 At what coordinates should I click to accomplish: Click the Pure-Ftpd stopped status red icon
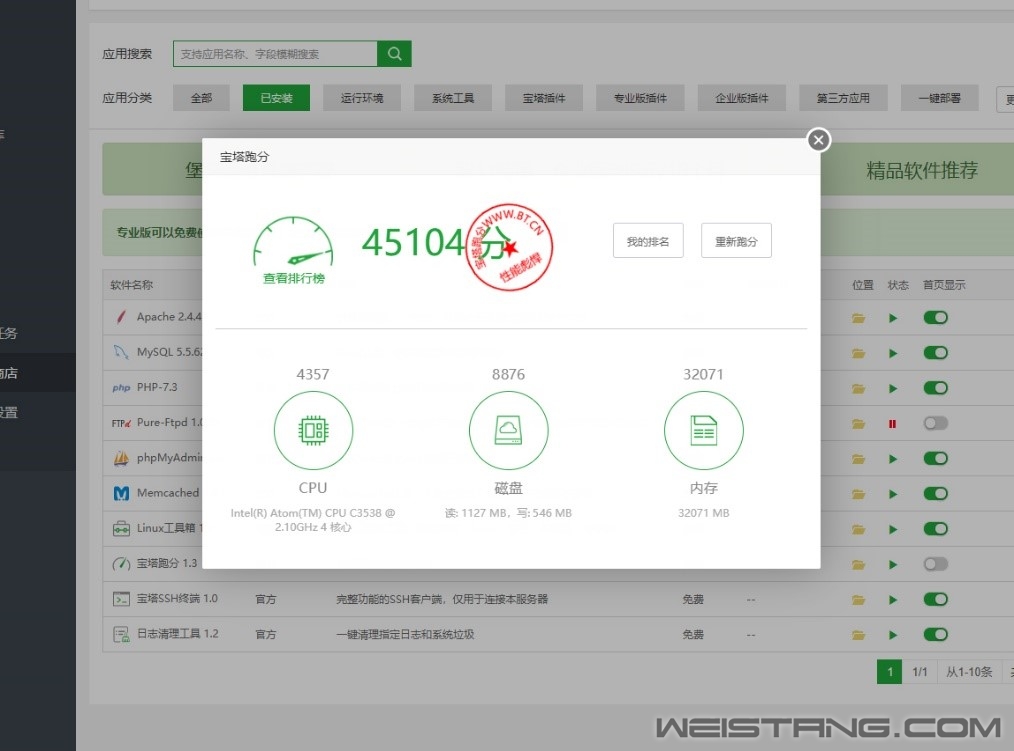(892, 424)
